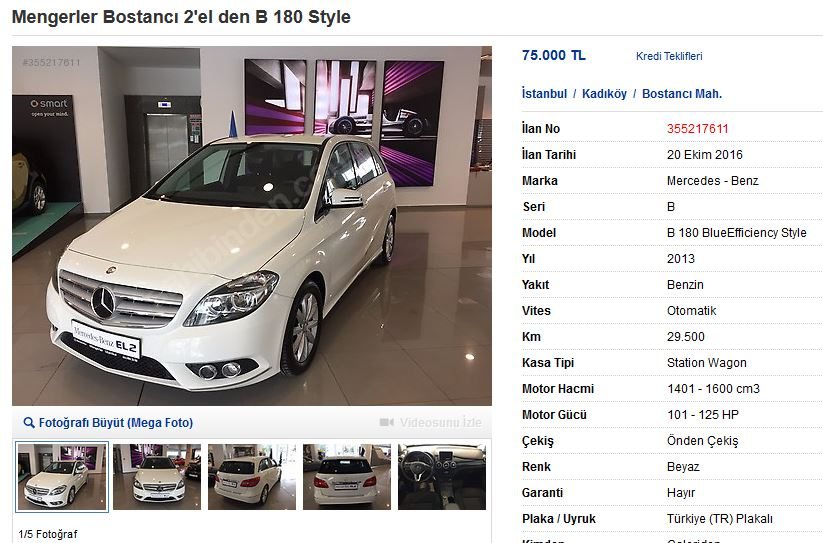Viewport: 823px width, 543px height.
Task: Select the Kadıköy district link
Action: (604, 94)
